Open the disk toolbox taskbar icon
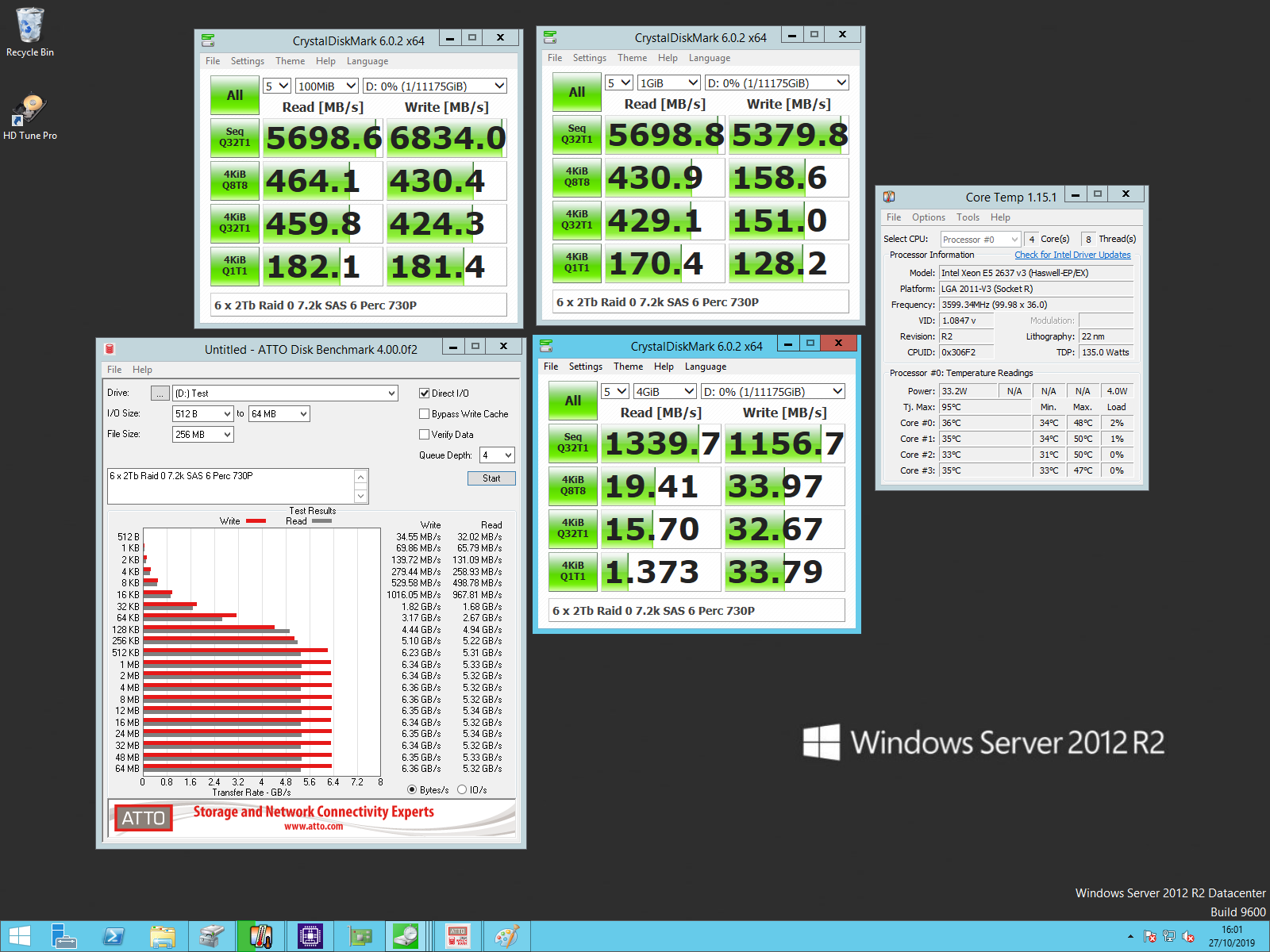The height and width of the screenshot is (952, 1270). (211, 936)
